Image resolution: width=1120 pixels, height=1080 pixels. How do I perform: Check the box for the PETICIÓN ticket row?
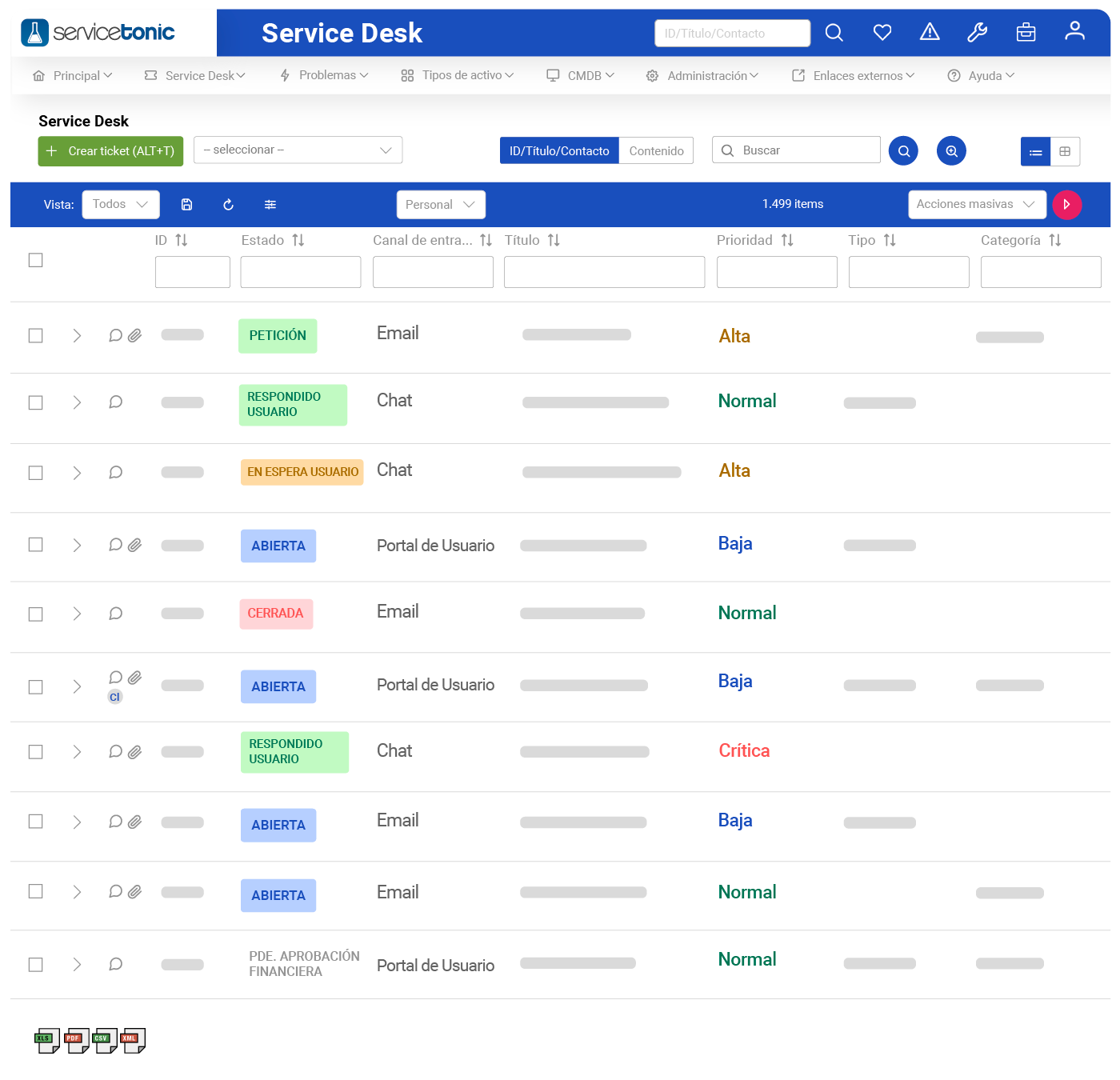35,336
